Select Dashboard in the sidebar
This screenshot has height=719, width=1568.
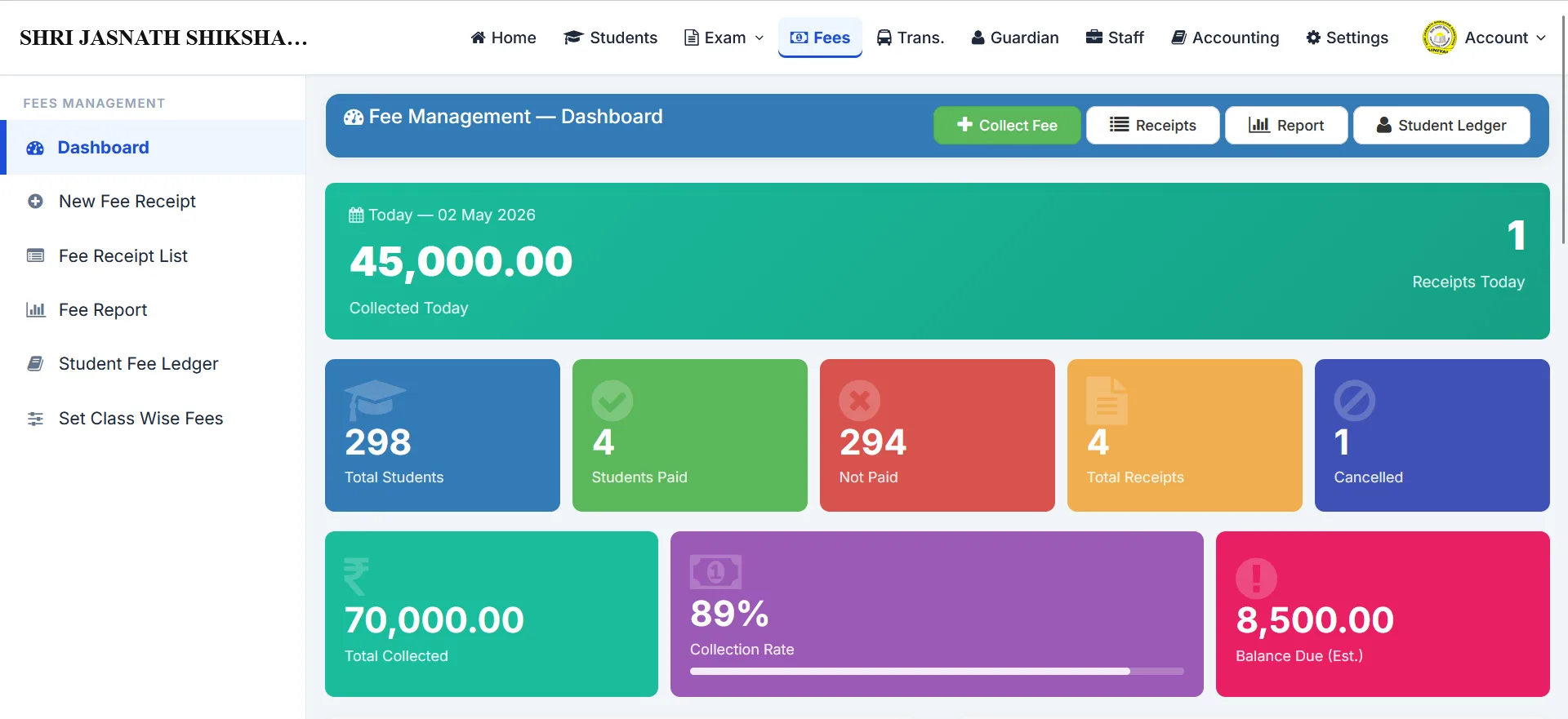click(x=153, y=148)
